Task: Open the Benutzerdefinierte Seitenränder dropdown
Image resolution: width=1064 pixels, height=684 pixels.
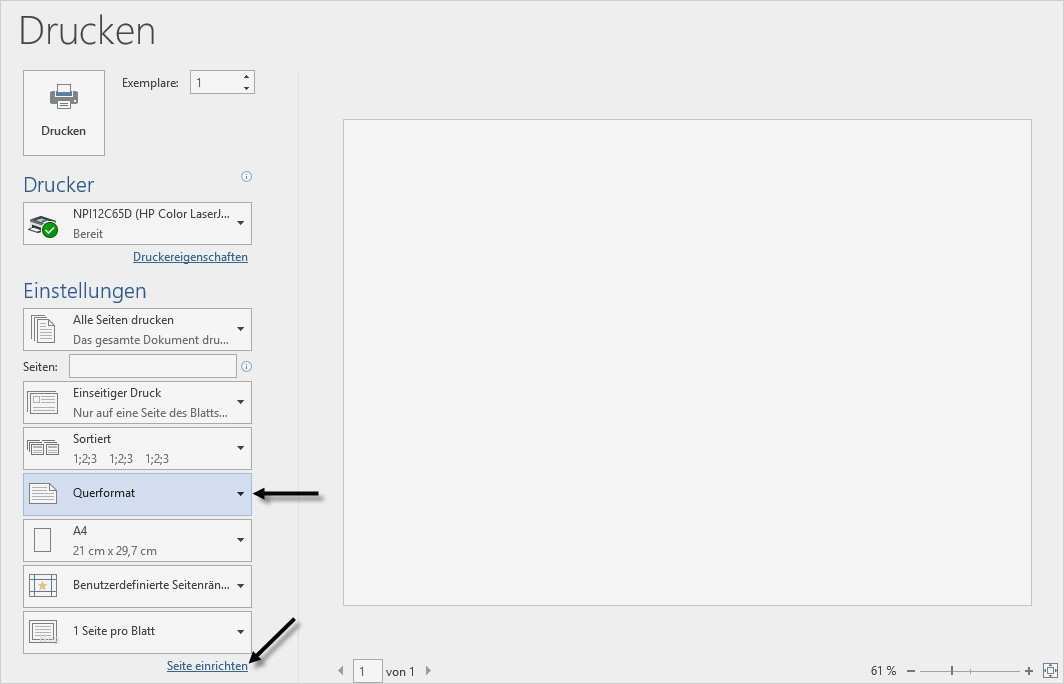Action: click(137, 586)
